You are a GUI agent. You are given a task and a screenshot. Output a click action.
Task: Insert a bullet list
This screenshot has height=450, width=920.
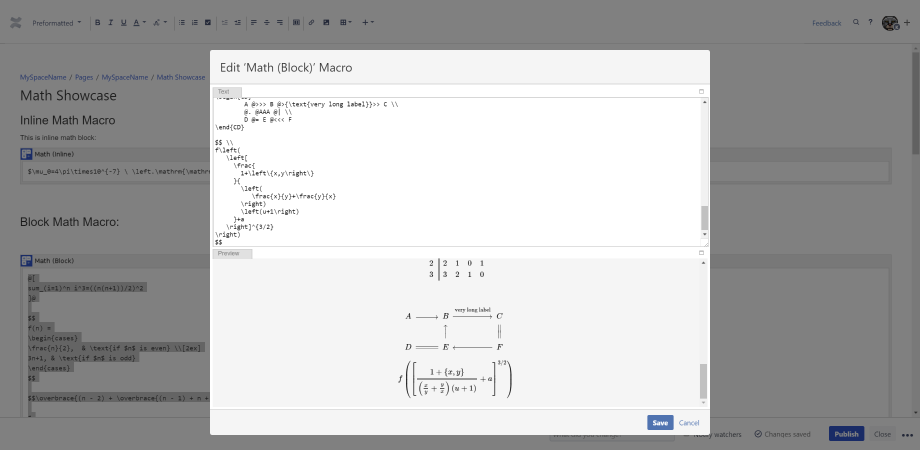point(182,23)
